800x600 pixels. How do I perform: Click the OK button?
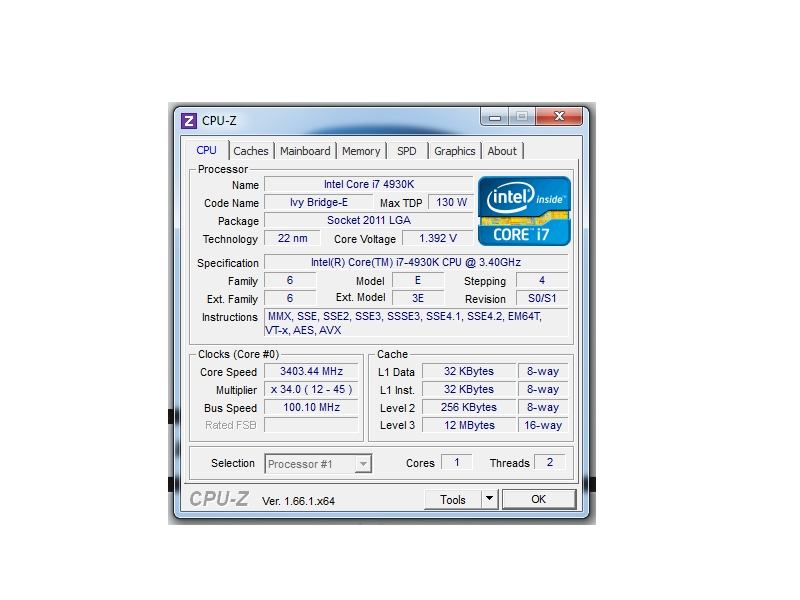coord(539,499)
